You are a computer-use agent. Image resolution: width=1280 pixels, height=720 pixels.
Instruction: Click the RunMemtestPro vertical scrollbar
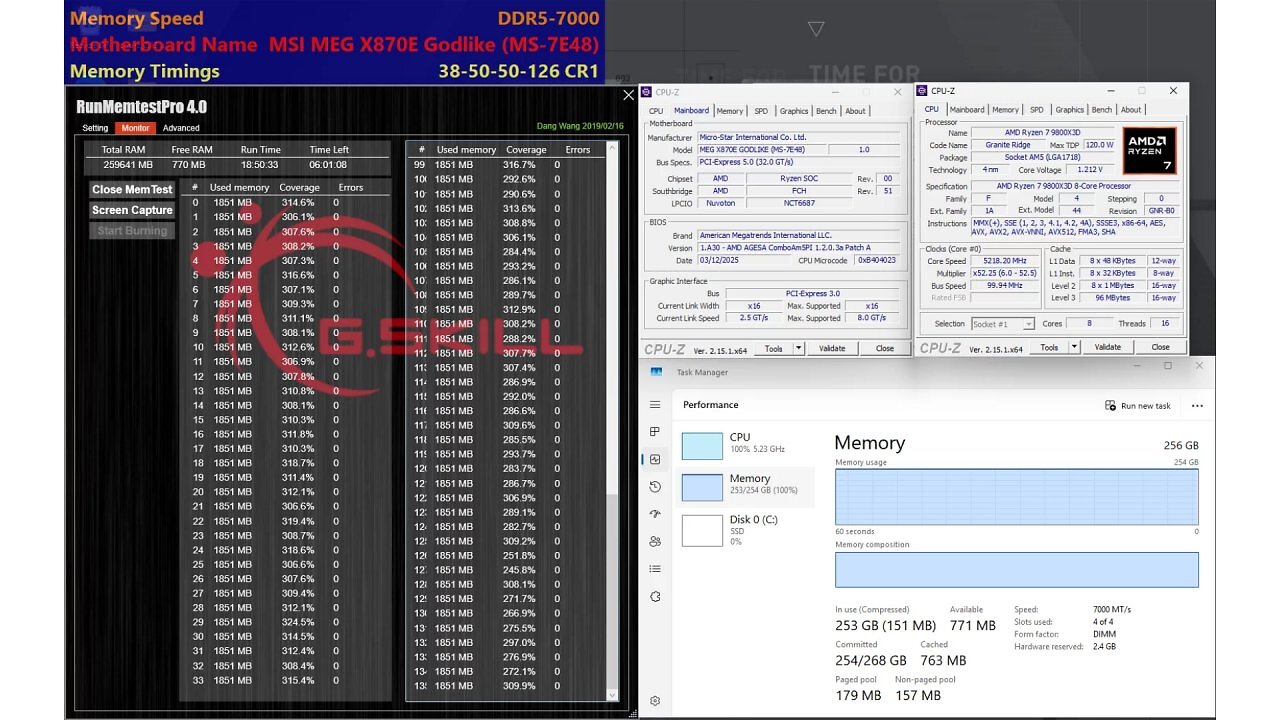click(613, 420)
